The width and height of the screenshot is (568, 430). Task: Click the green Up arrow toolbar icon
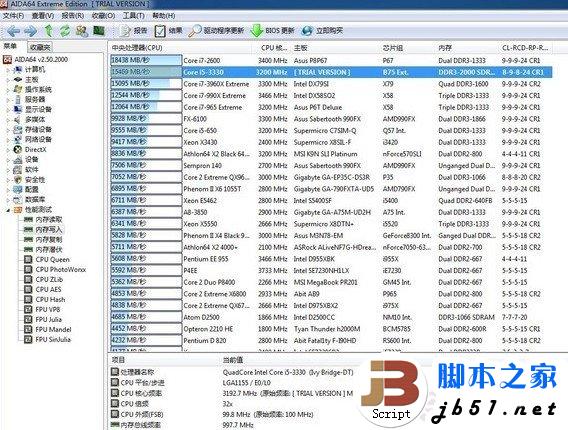point(49,31)
